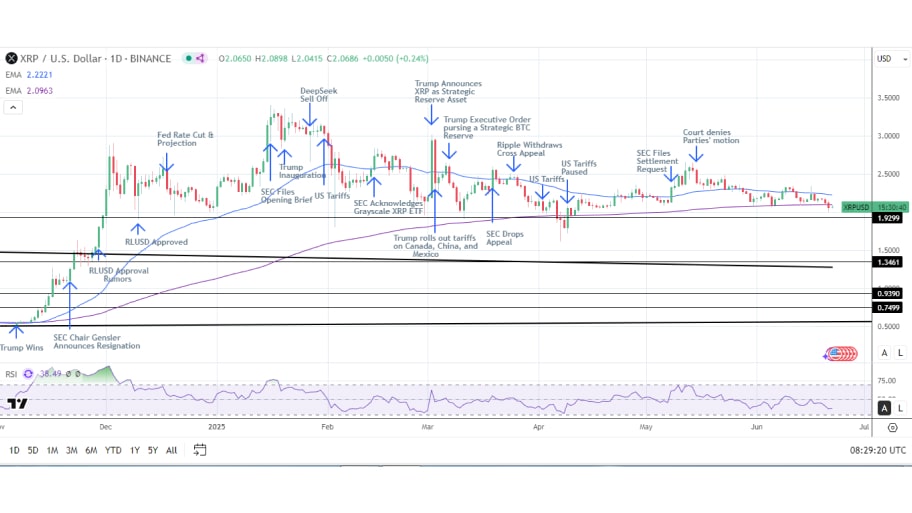Click the green XRPUSD price label

pos(874,207)
